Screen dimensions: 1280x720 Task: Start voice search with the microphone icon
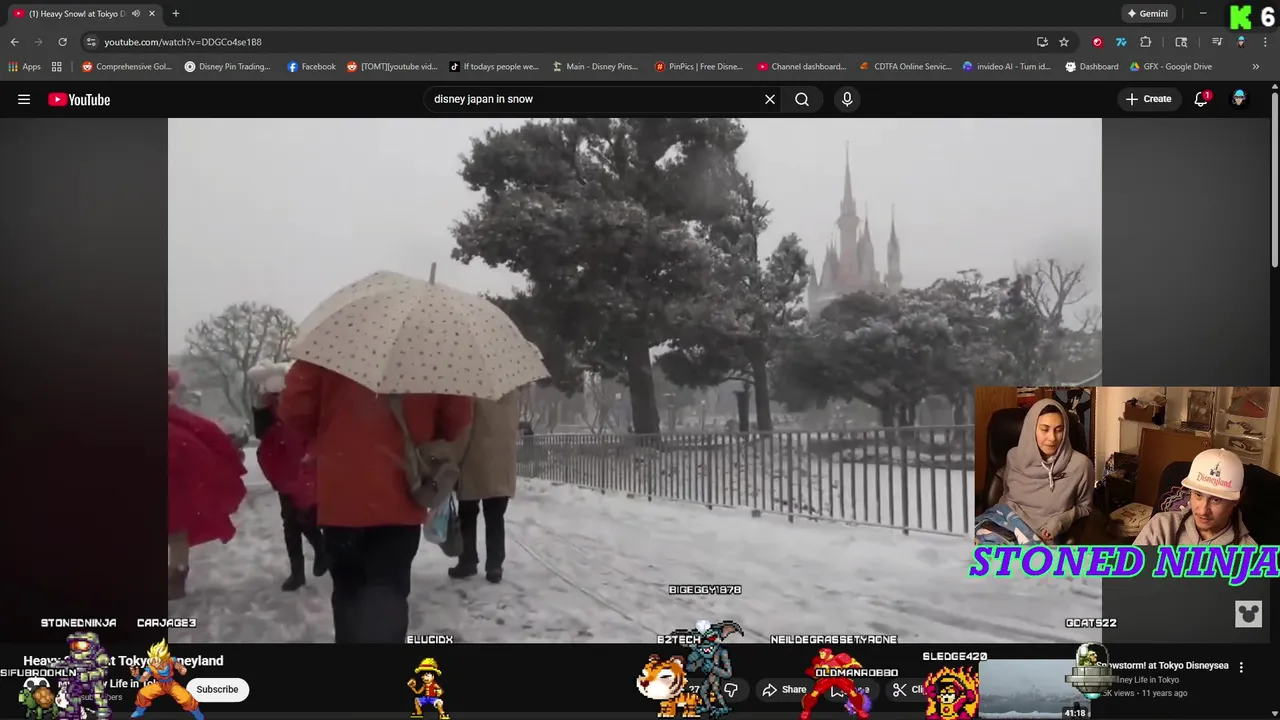pyautogui.click(x=847, y=99)
